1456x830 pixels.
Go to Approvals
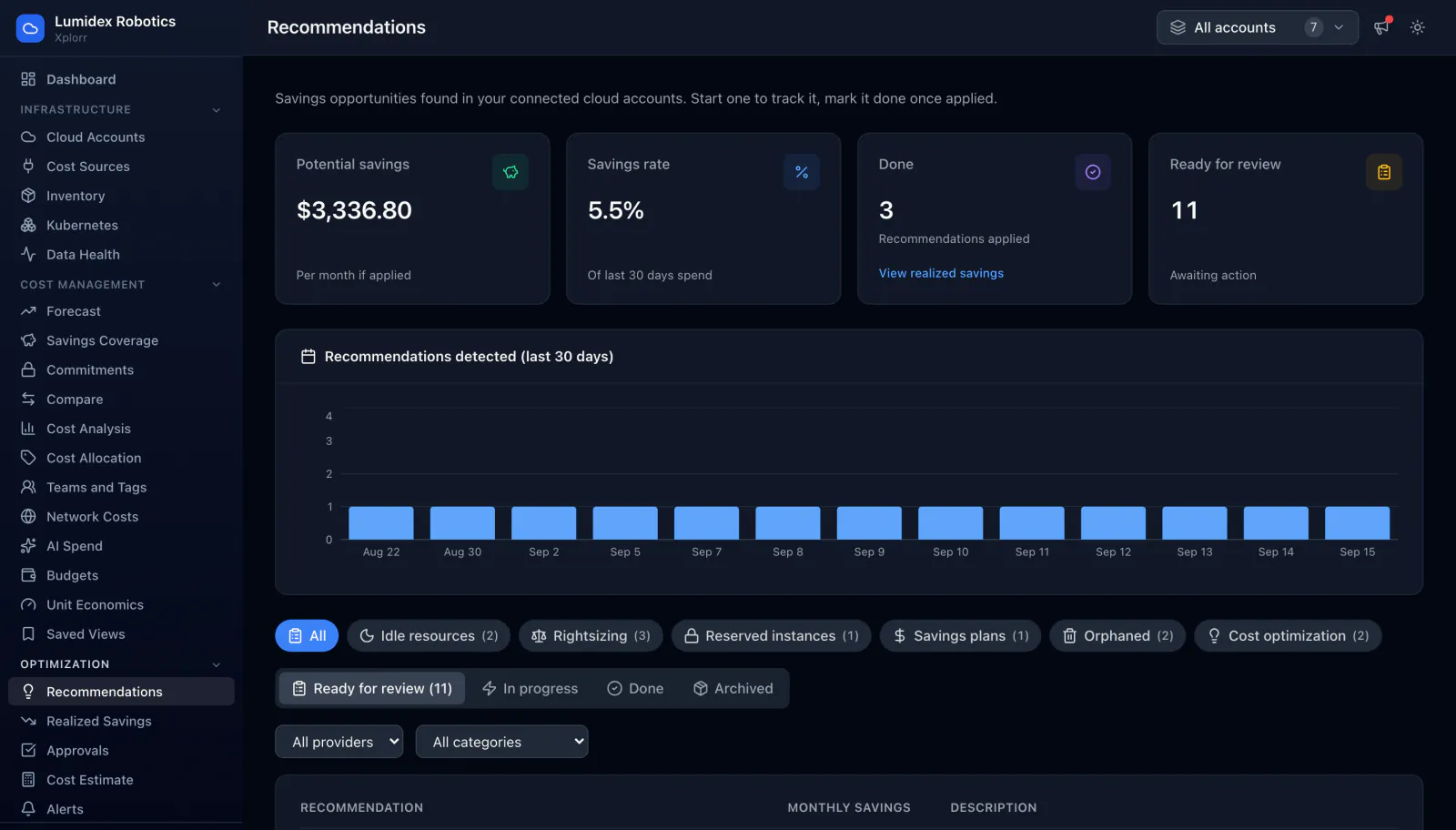click(121, 751)
